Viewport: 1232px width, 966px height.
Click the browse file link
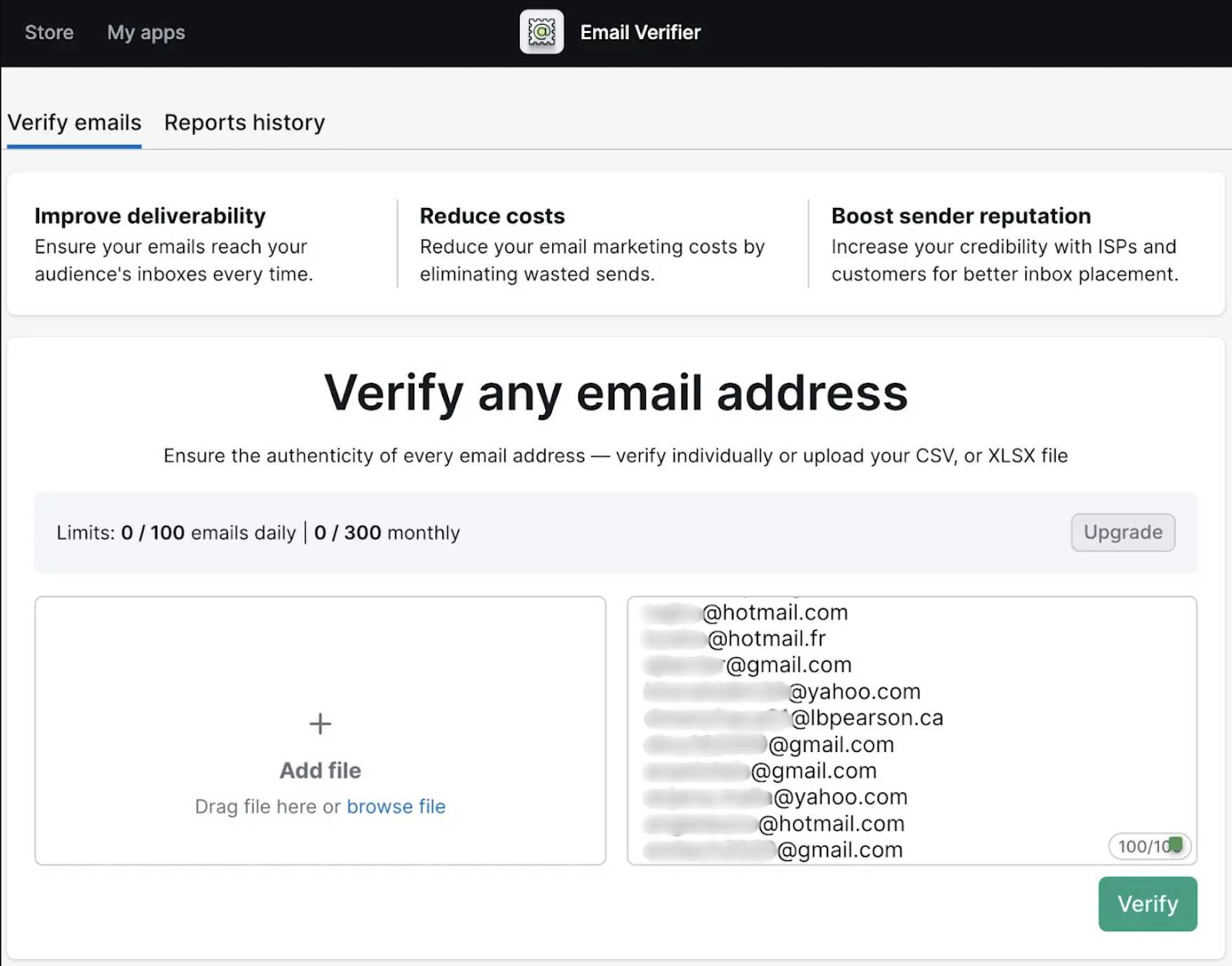397,807
